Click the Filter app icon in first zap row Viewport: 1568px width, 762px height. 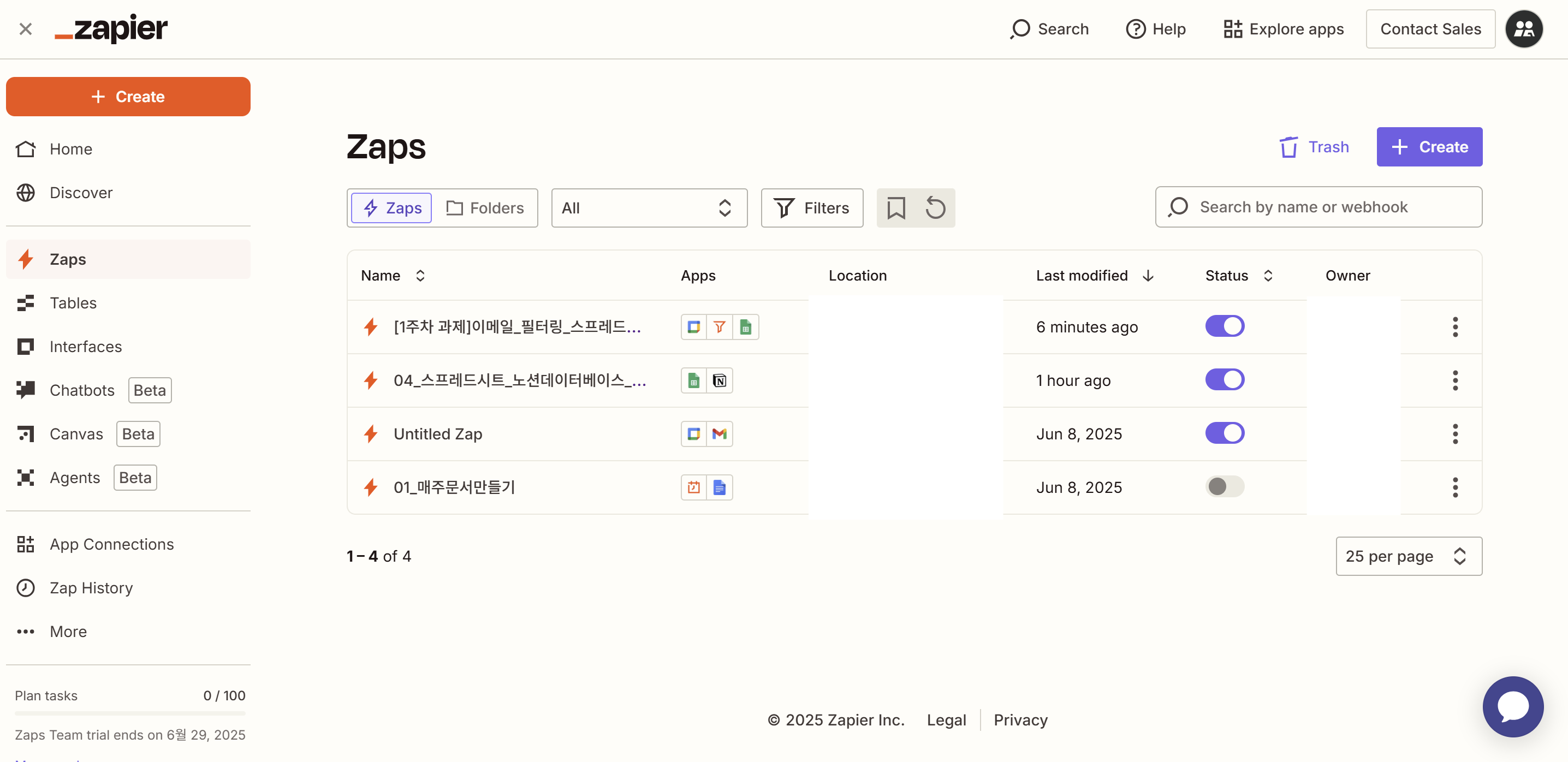pos(720,327)
